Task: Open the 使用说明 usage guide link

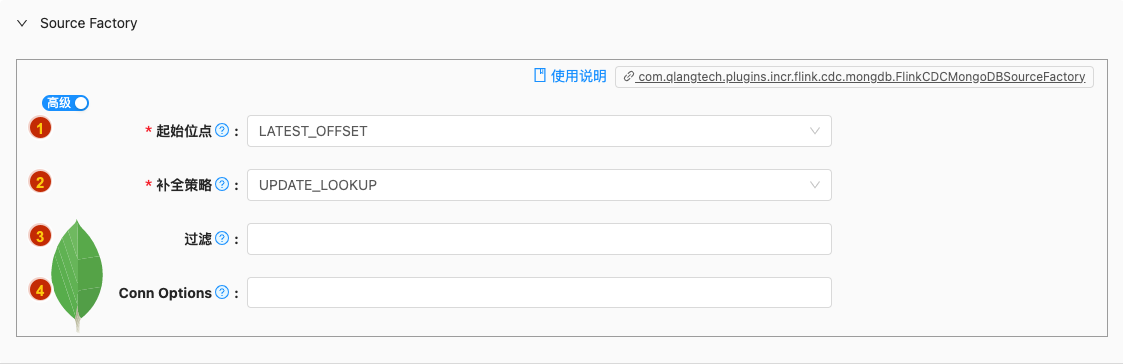Action: coord(578,76)
